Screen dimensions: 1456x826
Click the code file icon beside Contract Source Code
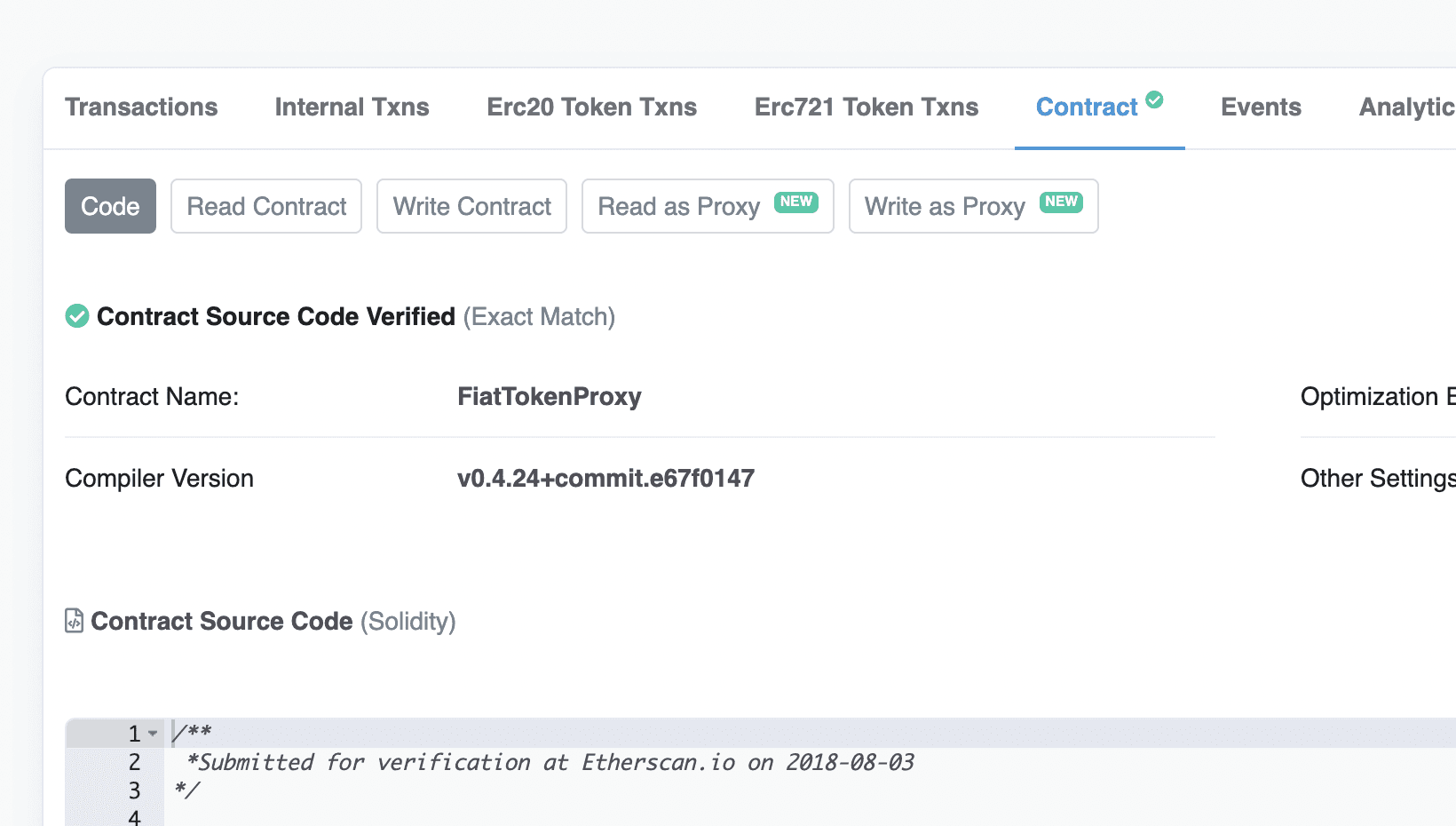click(x=75, y=621)
